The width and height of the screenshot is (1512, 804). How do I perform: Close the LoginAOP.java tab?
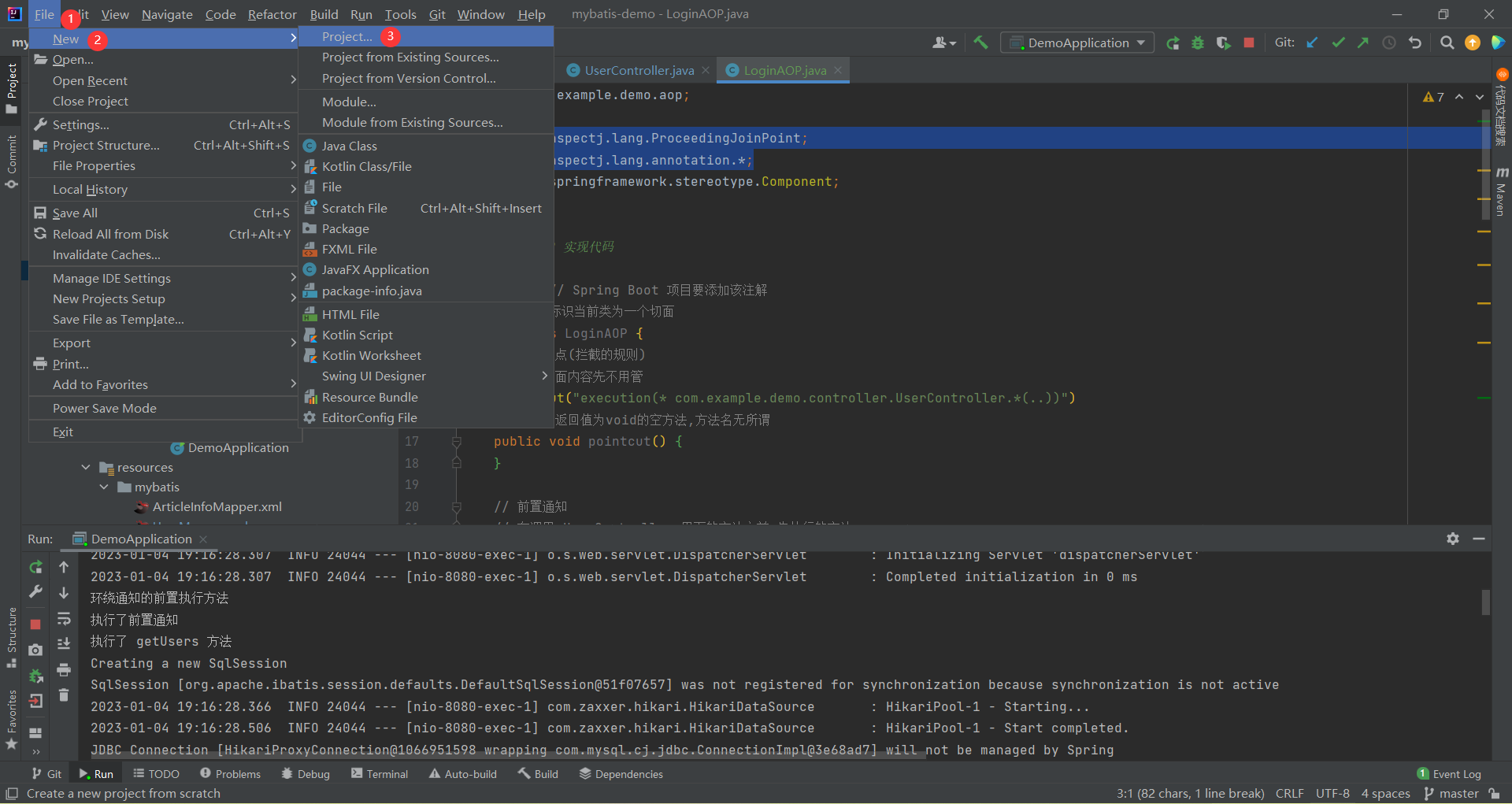click(838, 70)
